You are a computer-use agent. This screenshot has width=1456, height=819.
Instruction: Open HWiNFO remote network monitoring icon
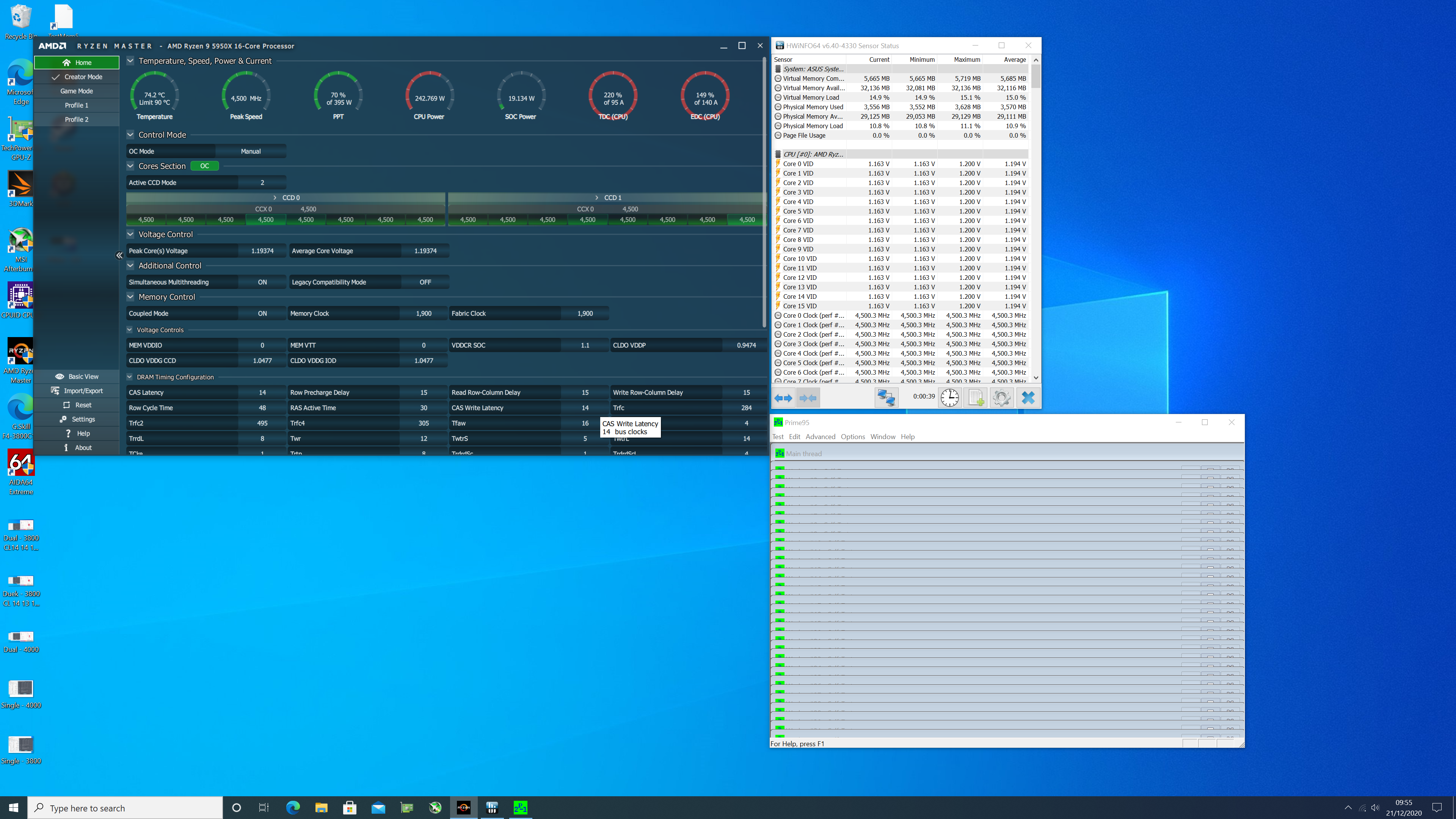[x=886, y=398]
